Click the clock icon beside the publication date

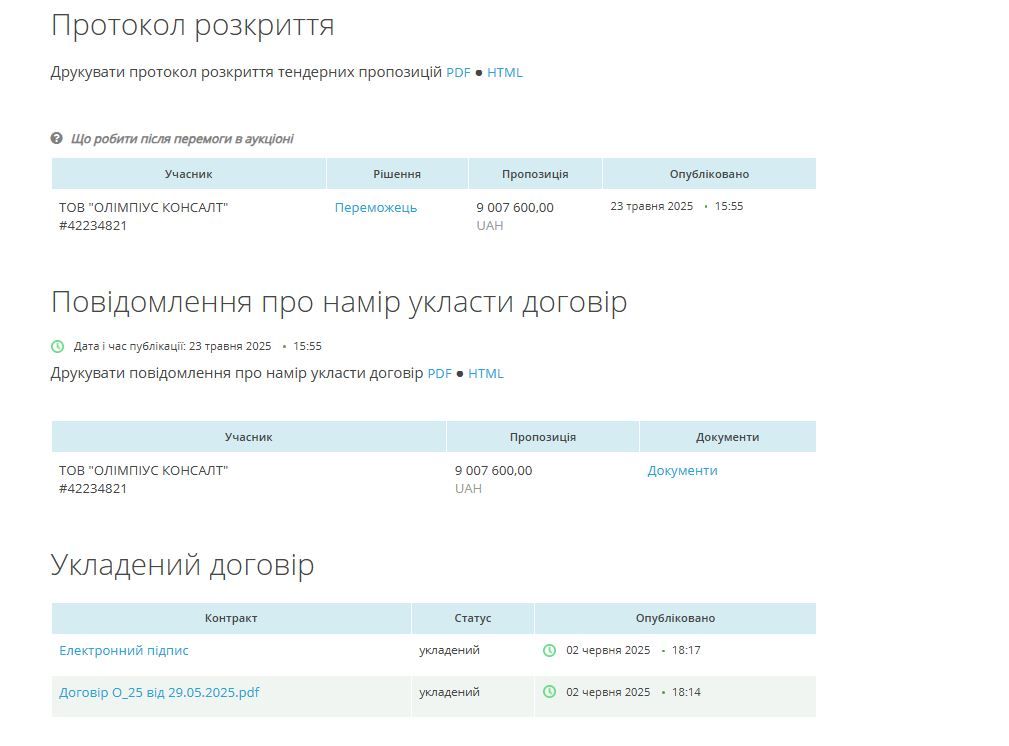pos(58,345)
